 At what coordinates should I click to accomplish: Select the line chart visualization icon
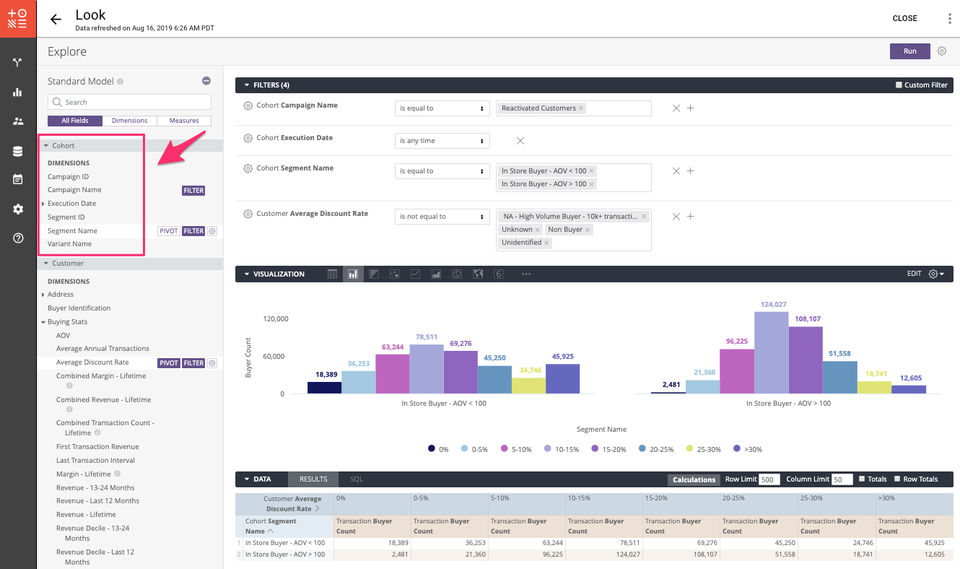[415, 274]
